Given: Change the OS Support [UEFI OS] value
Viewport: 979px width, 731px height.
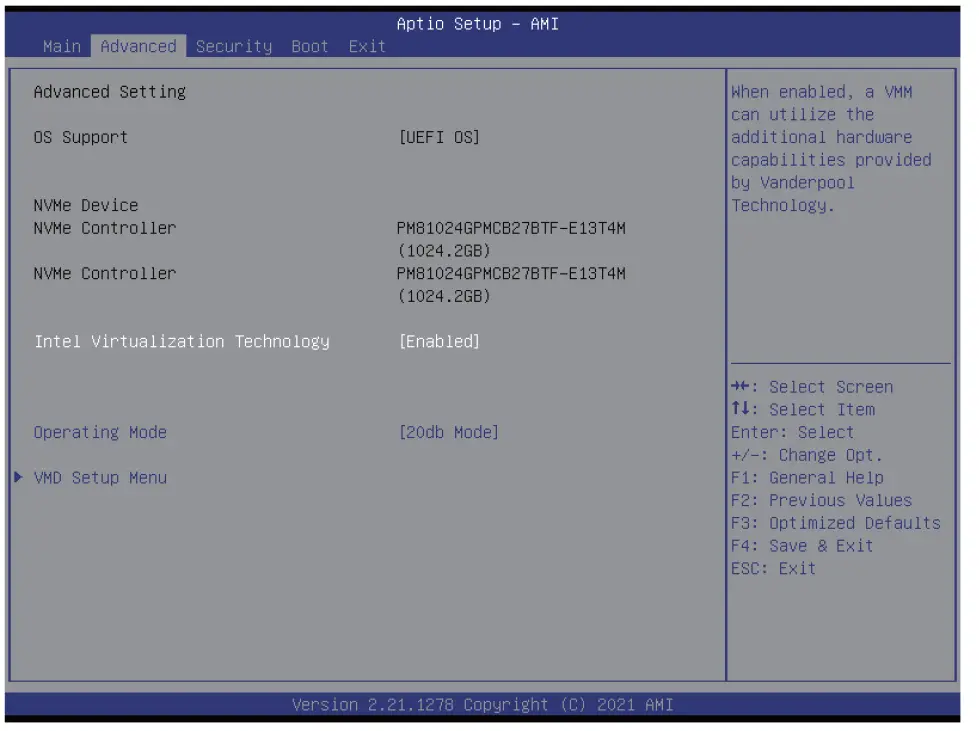Looking at the screenshot, I should pos(440,137).
